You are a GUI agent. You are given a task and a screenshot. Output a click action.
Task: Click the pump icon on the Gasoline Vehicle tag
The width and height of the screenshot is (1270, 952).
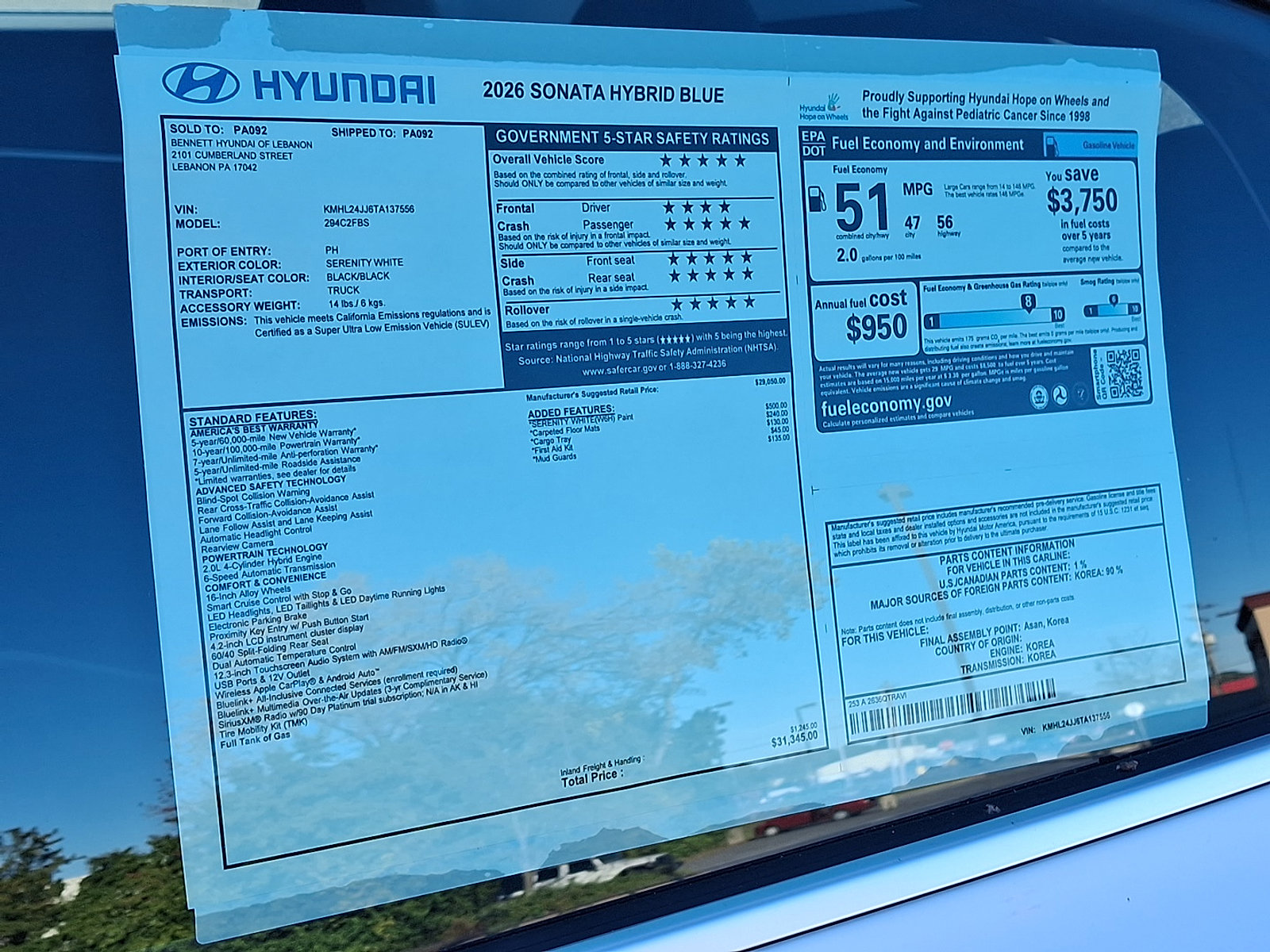pyautogui.click(x=1052, y=145)
